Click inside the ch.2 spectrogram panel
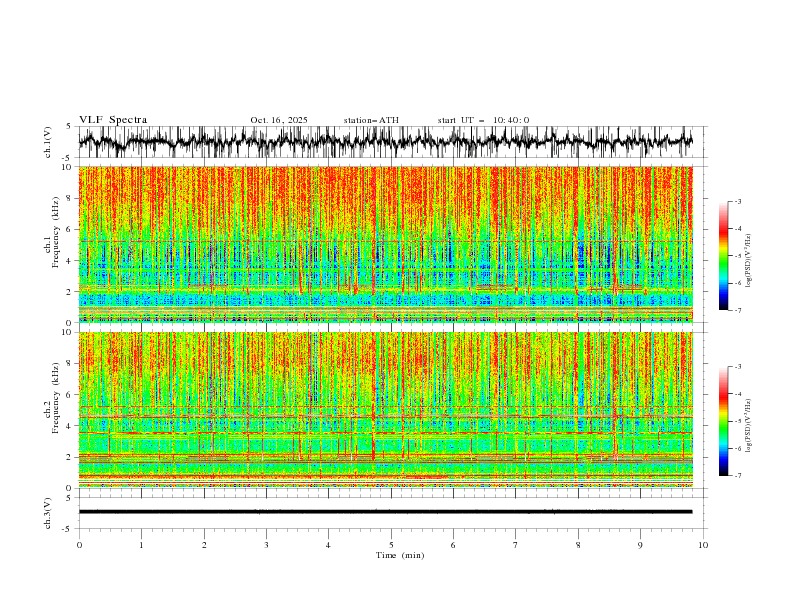The width and height of the screenshot is (792, 612). [x=385, y=410]
